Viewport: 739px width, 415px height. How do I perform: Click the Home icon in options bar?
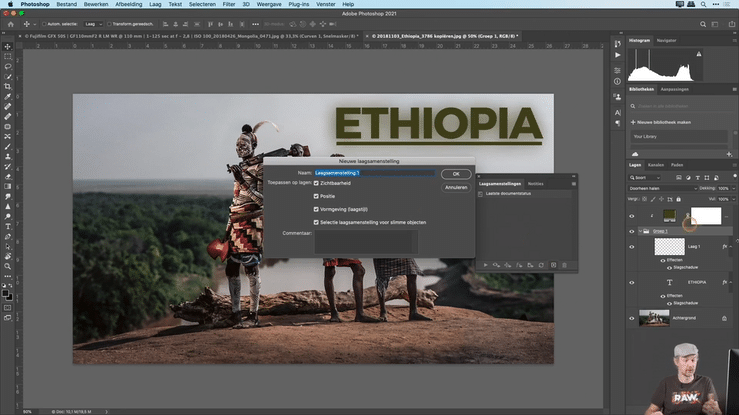pyautogui.click(x=11, y=24)
